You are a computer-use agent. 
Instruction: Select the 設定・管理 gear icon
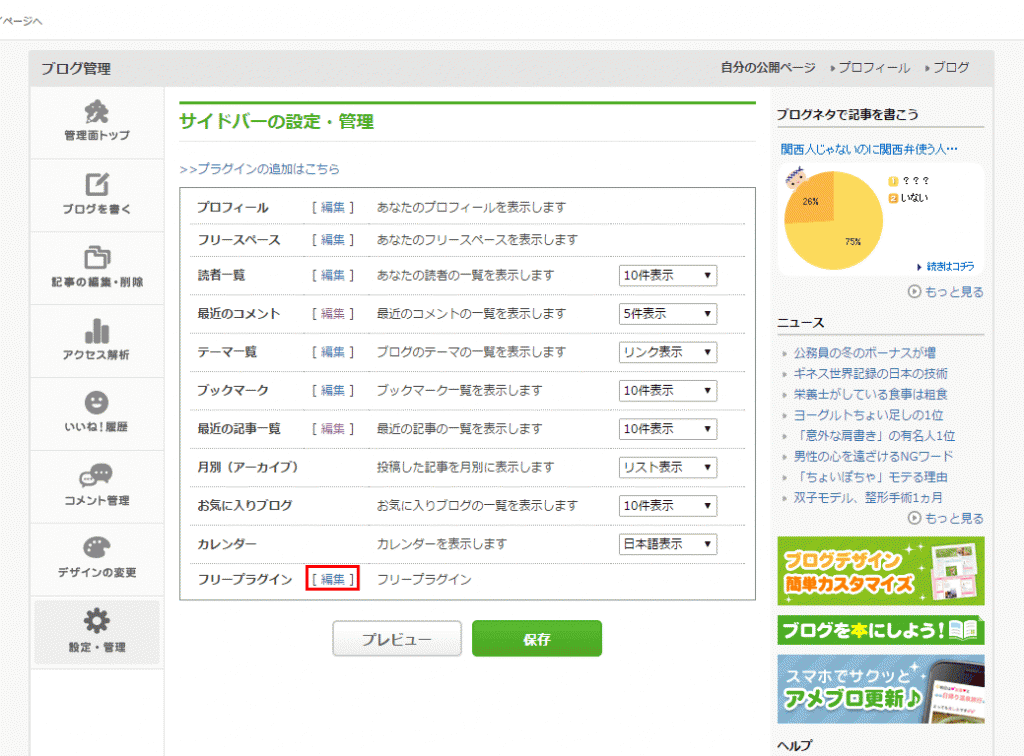tap(97, 622)
